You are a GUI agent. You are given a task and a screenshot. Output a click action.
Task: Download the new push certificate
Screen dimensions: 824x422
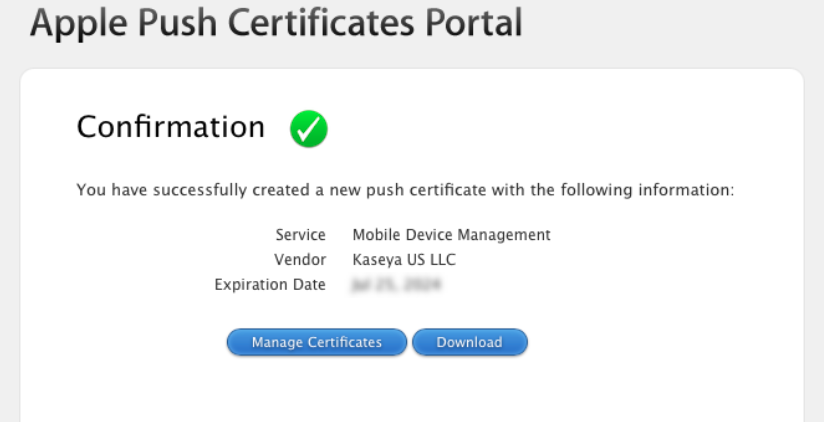(x=469, y=342)
